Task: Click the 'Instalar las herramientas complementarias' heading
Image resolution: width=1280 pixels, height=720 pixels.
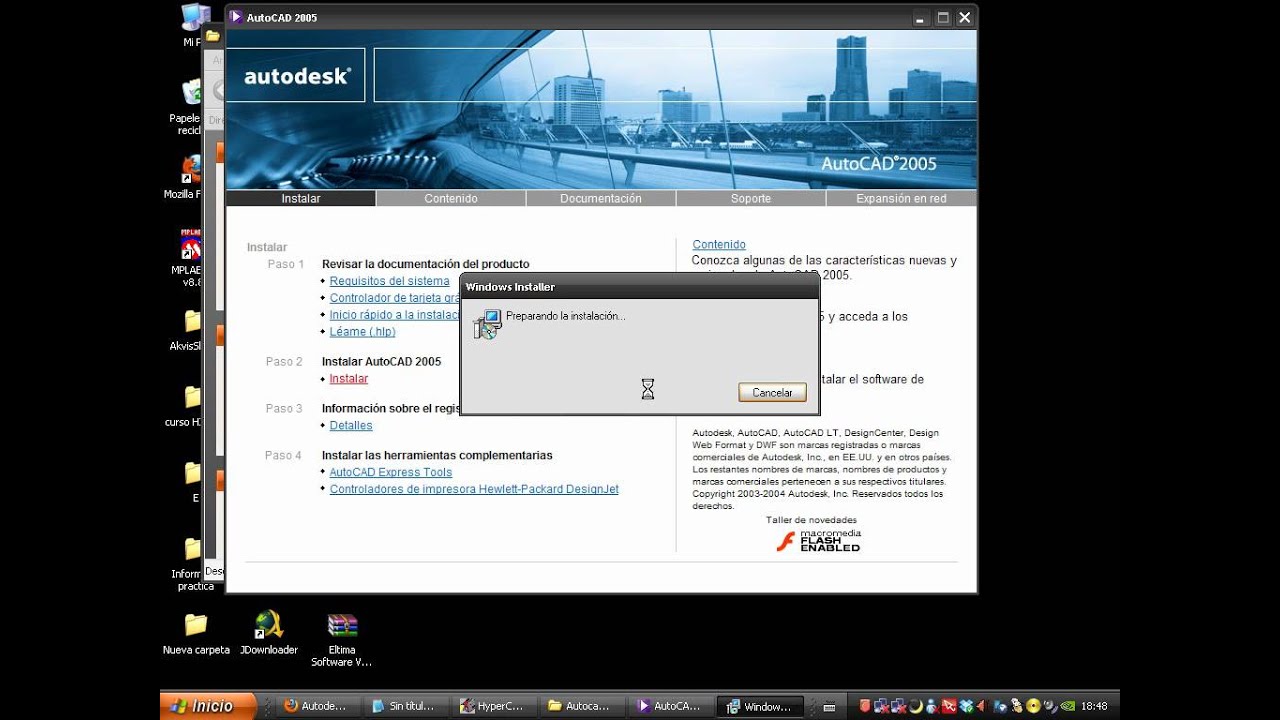Action: (437, 455)
